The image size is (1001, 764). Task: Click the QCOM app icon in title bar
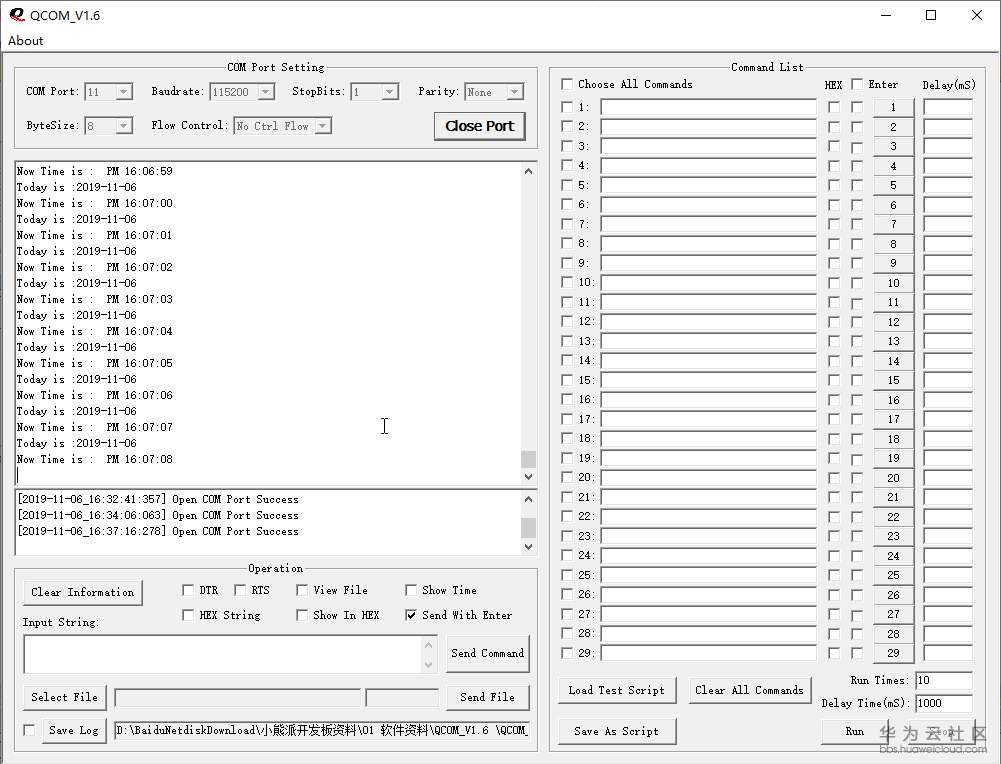click(x=16, y=15)
